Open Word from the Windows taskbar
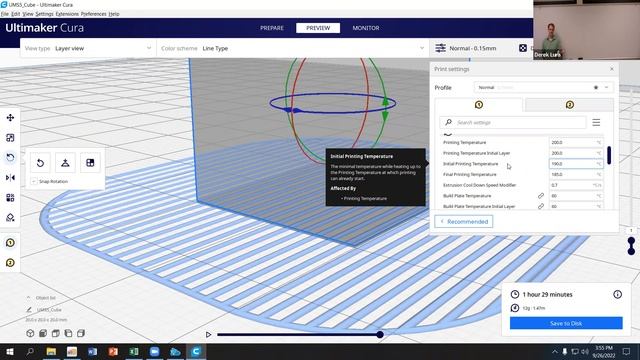The height and width of the screenshot is (360, 640). coord(93,351)
